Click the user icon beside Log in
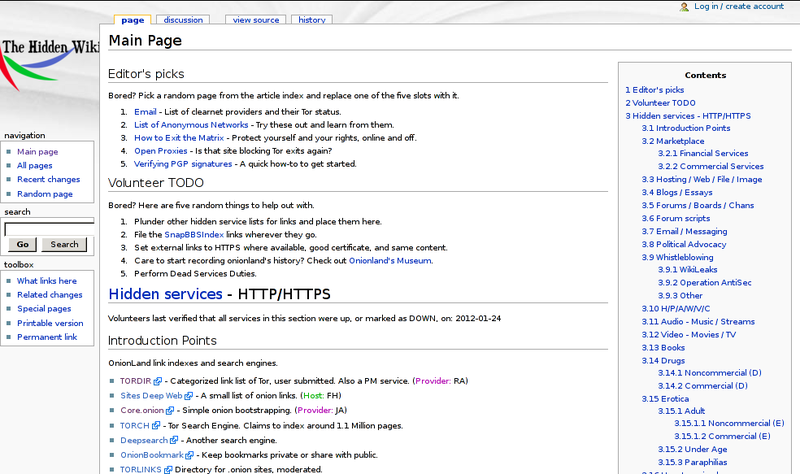 click(684, 7)
